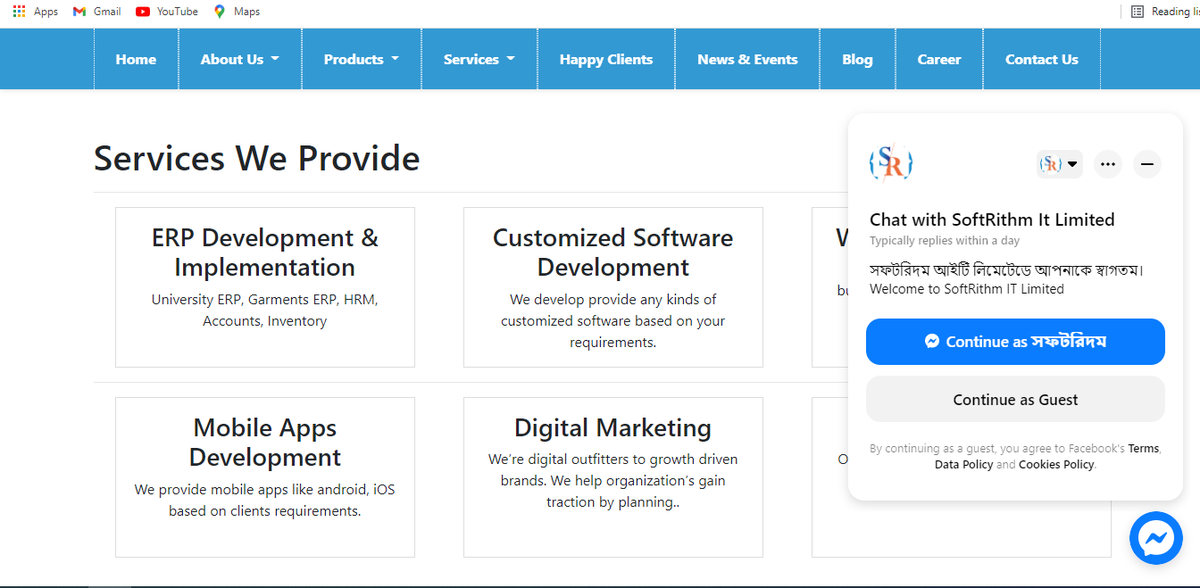Open the three-dots chat options menu
The width and height of the screenshot is (1200, 588).
coord(1107,164)
